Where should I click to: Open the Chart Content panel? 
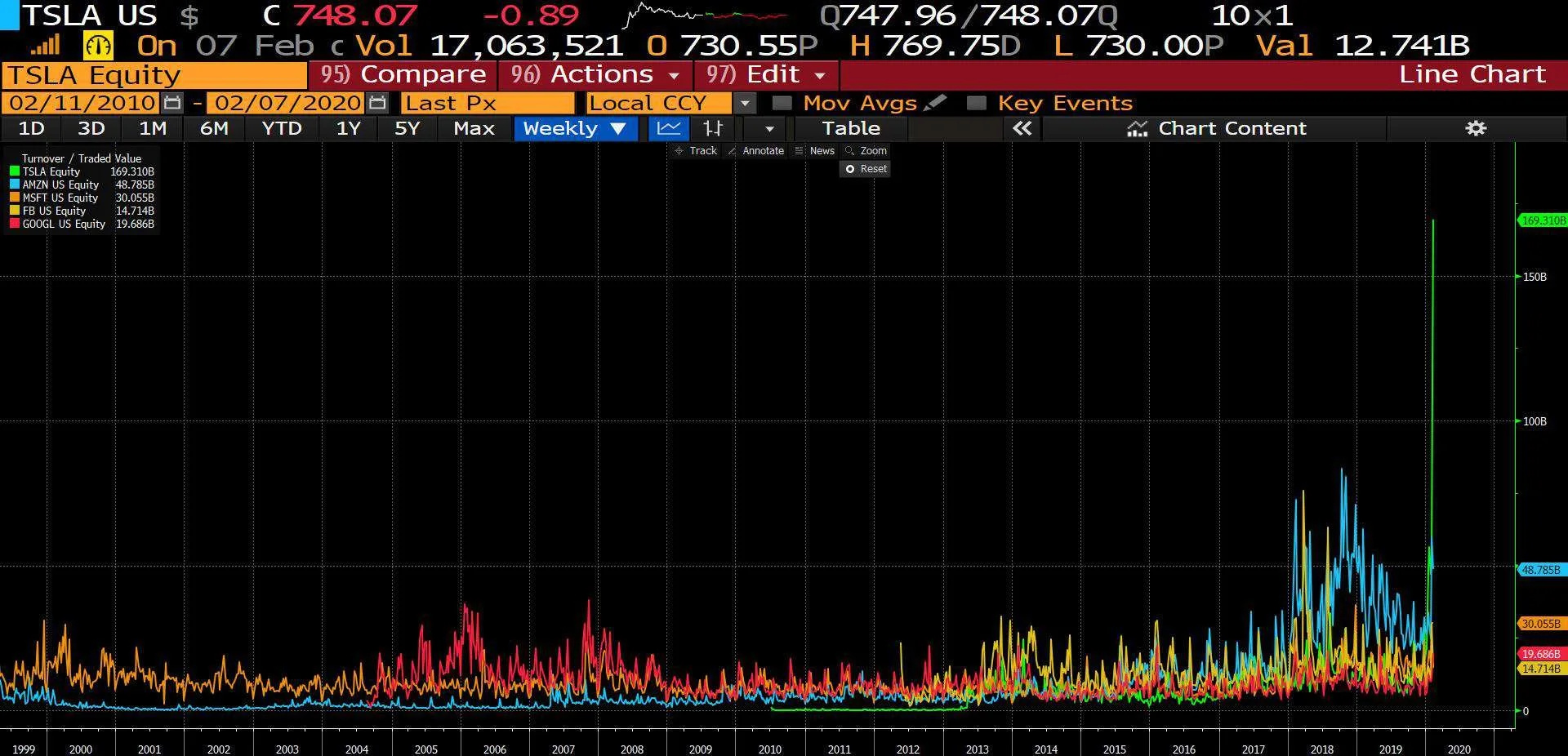(1217, 128)
